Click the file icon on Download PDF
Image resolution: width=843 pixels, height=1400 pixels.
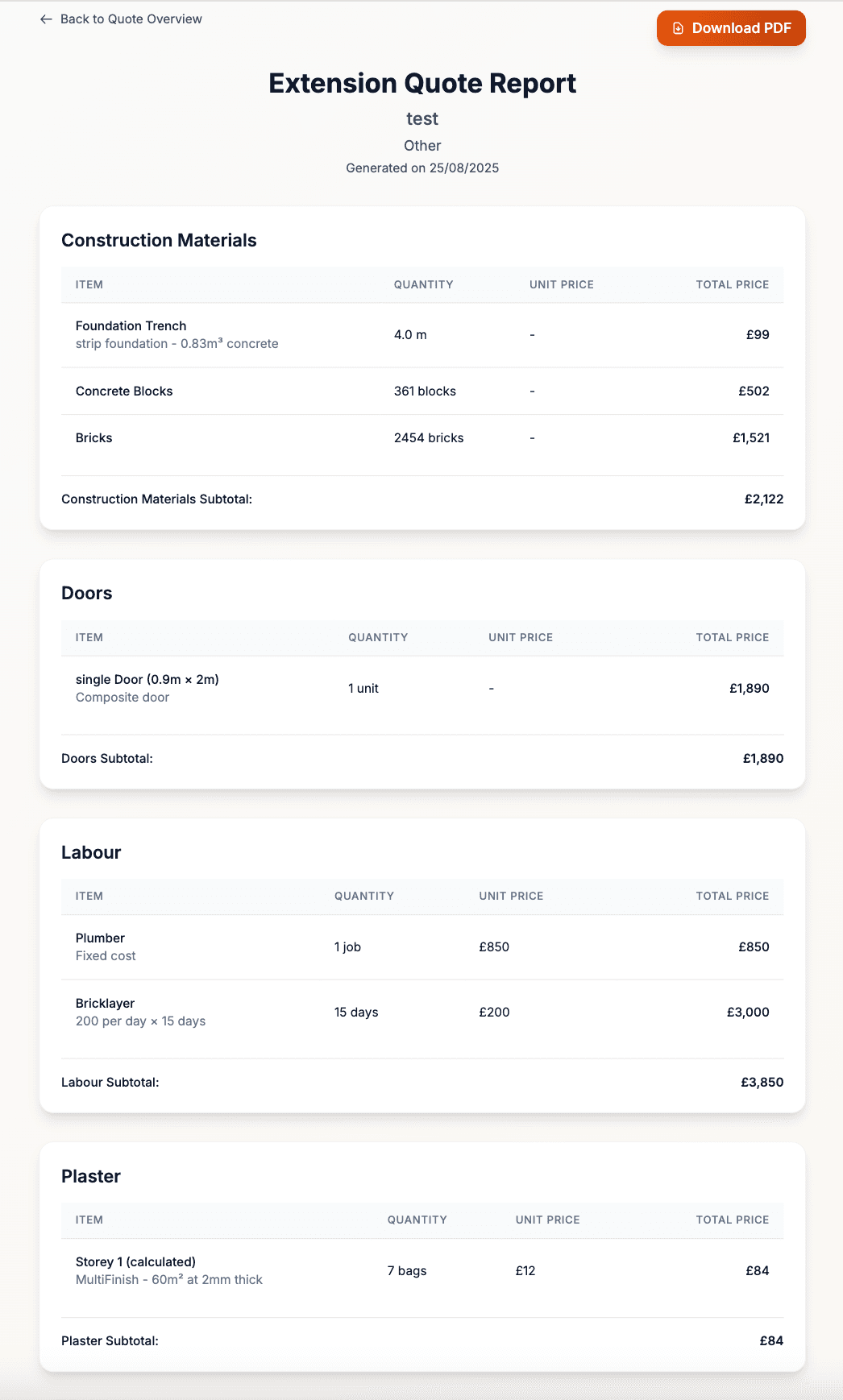[x=678, y=28]
